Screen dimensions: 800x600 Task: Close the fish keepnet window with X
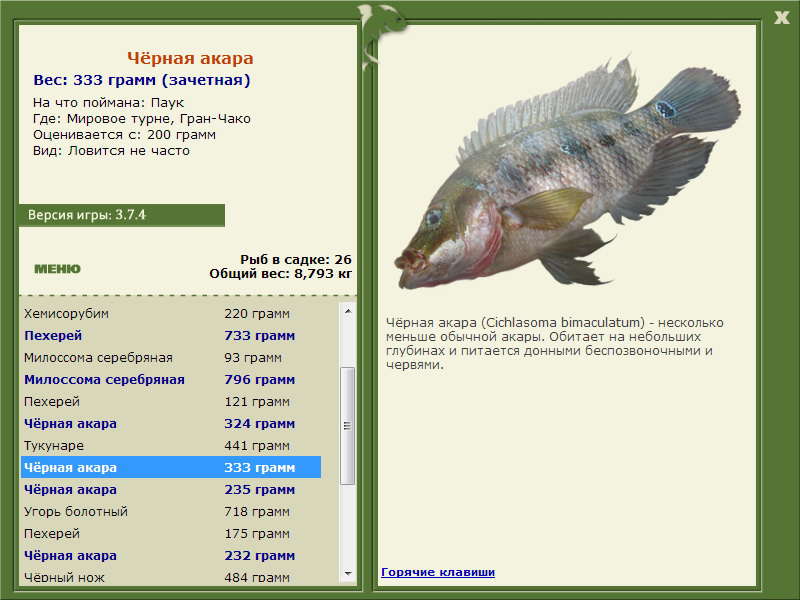click(781, 18)
